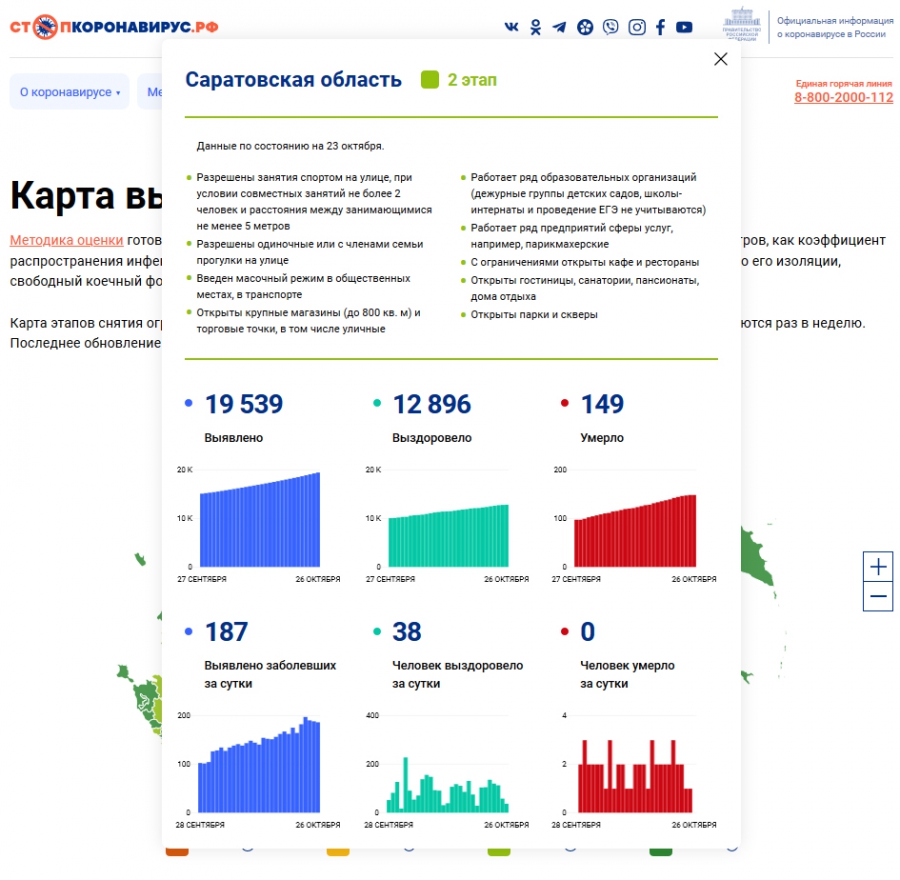Viewport: 900px width, 880px height.
Task: Open the Instagram page icon
Action: (x=637, y=27)
